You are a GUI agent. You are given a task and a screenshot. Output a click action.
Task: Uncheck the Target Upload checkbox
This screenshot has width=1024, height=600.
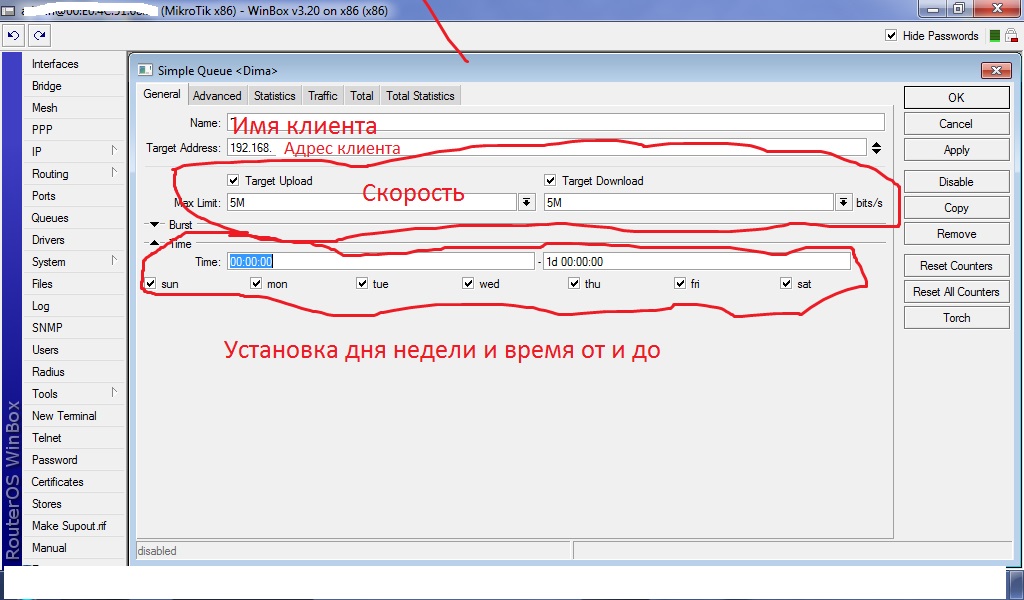(x=233, y=180)
